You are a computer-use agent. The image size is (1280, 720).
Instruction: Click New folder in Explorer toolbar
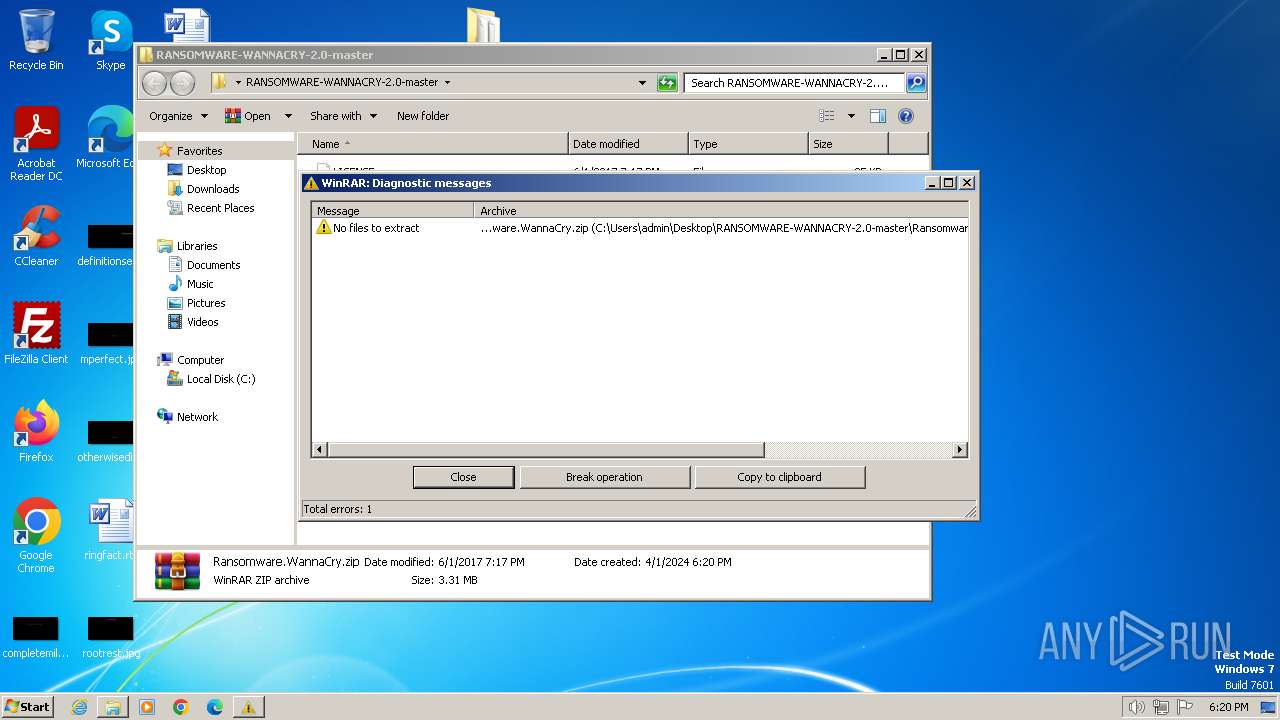(423, 116)
